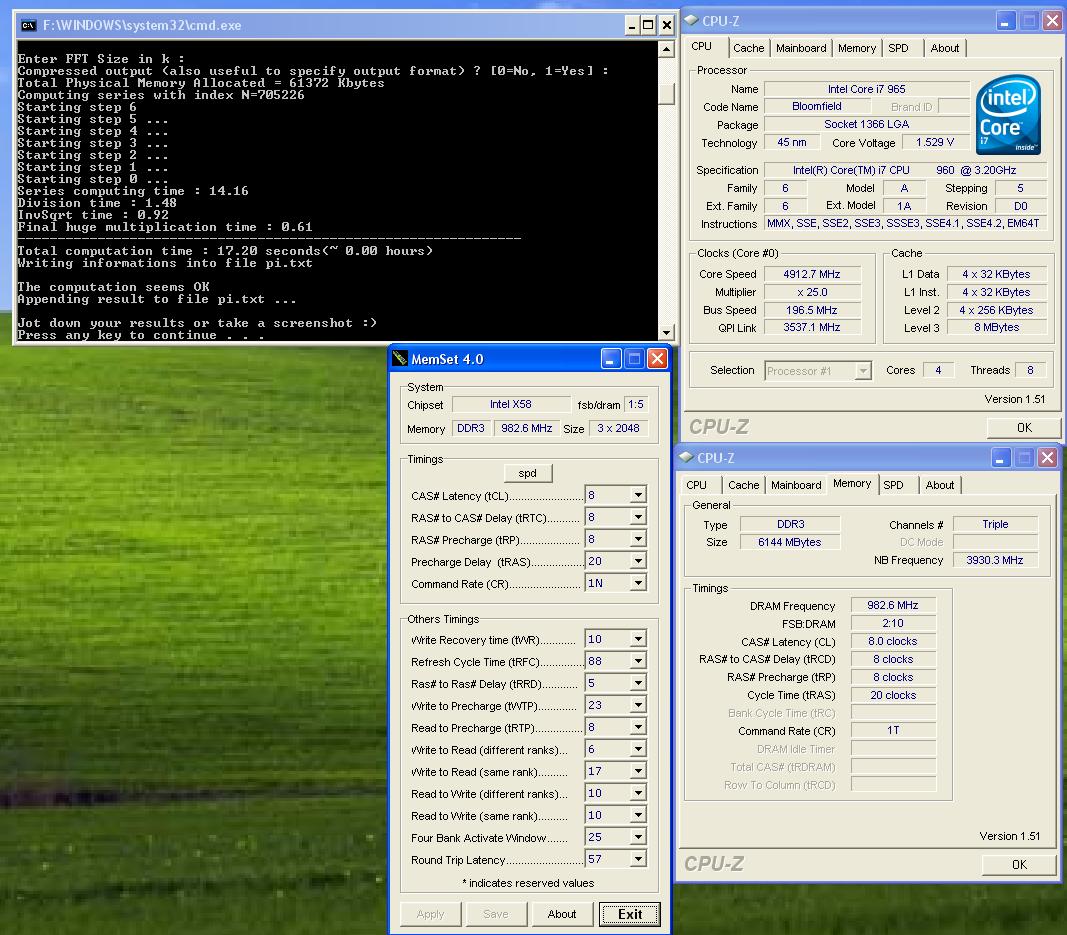
Task: Switch to CPU tab in lower CPU-Z
Action: 696,485
